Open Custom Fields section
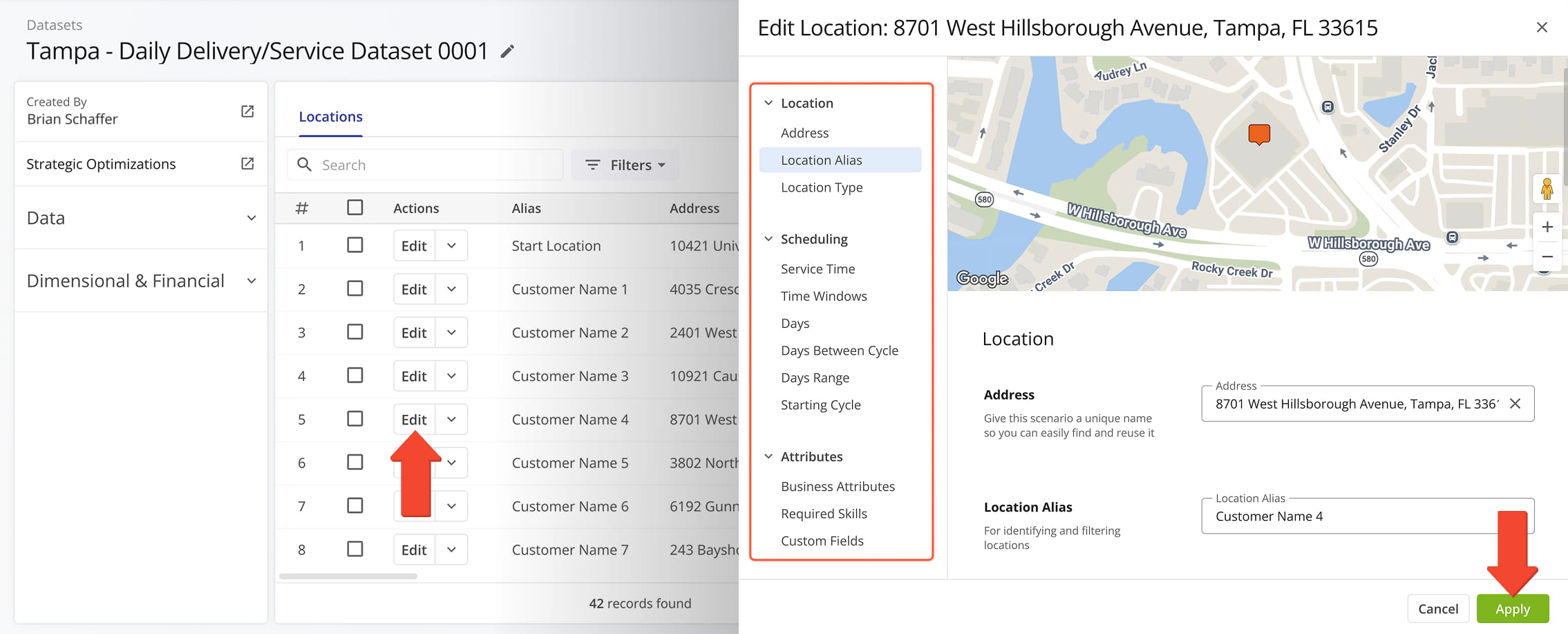The width and height of the screenshot is (1568, 634). [x=822, y=541]
